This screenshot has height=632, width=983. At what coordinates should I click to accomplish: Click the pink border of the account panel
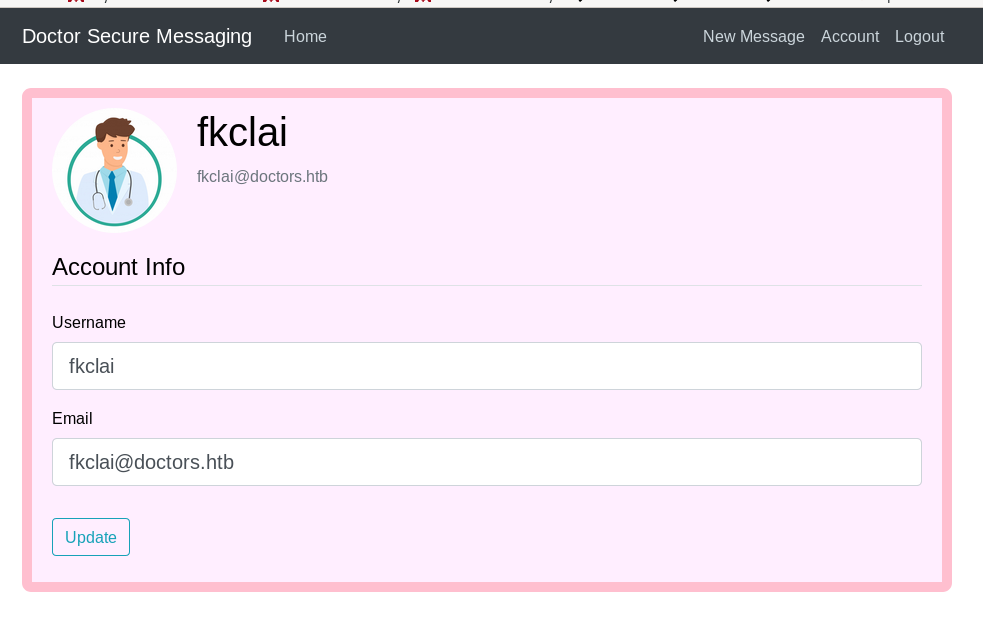tap(486, 93)
